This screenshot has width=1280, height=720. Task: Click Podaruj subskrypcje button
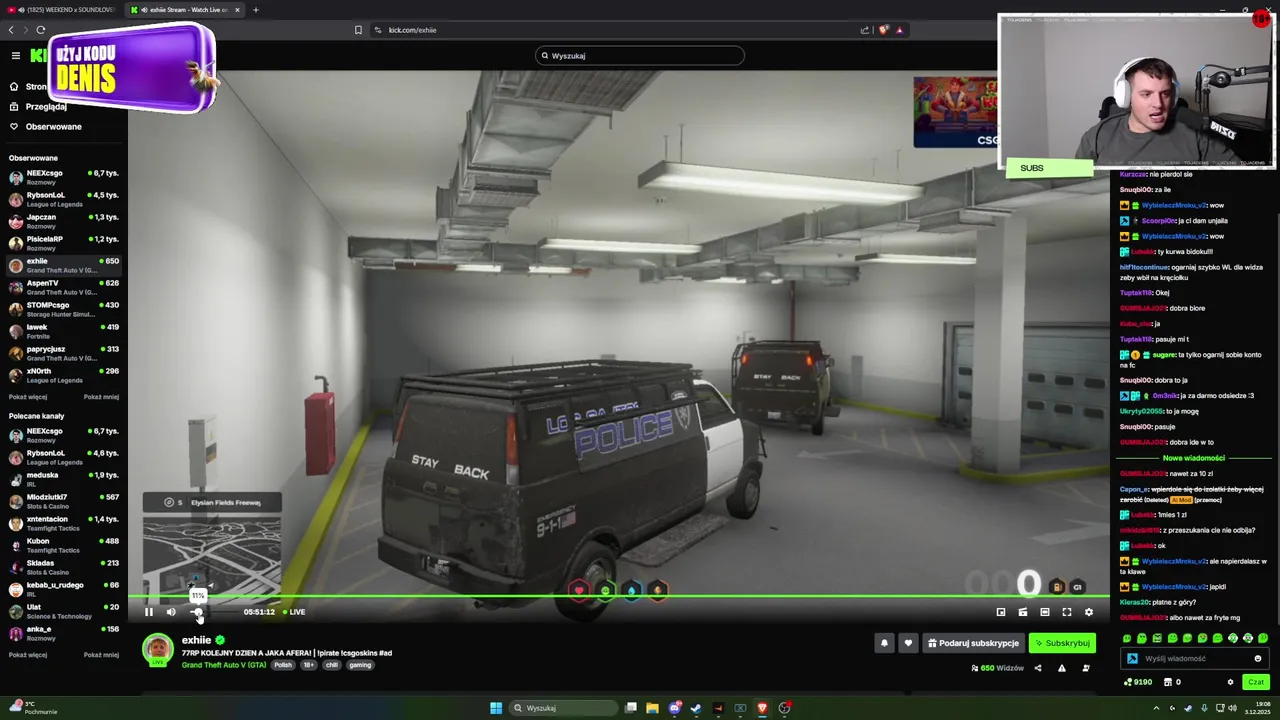pyautogui.click(x=973, y=643)
